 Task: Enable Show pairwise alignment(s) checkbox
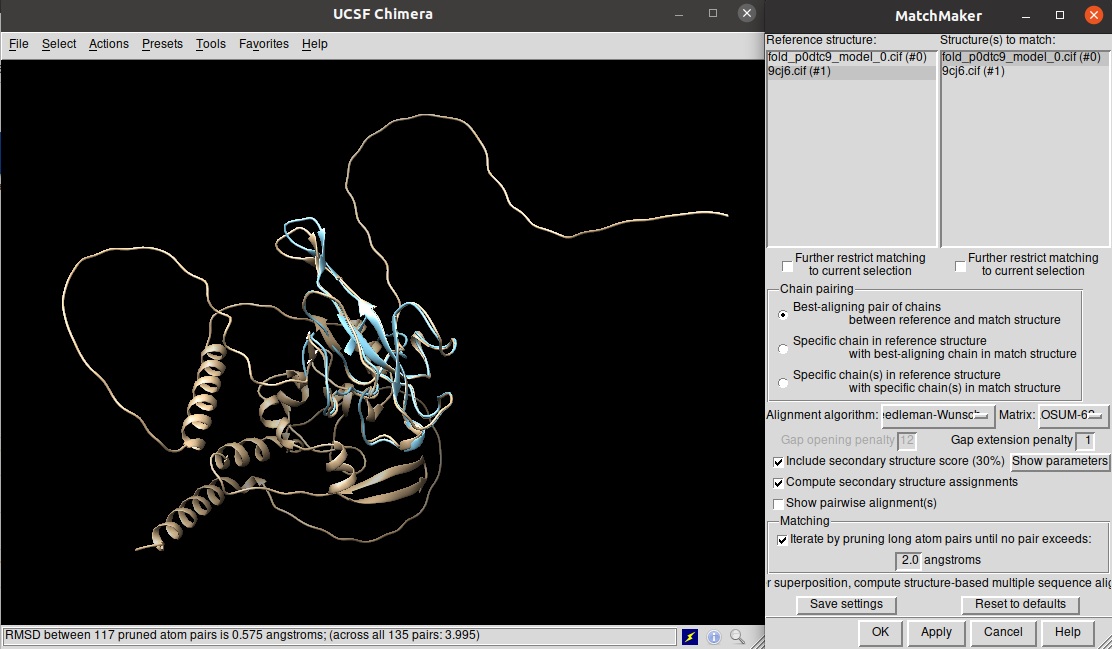point(779,504)
